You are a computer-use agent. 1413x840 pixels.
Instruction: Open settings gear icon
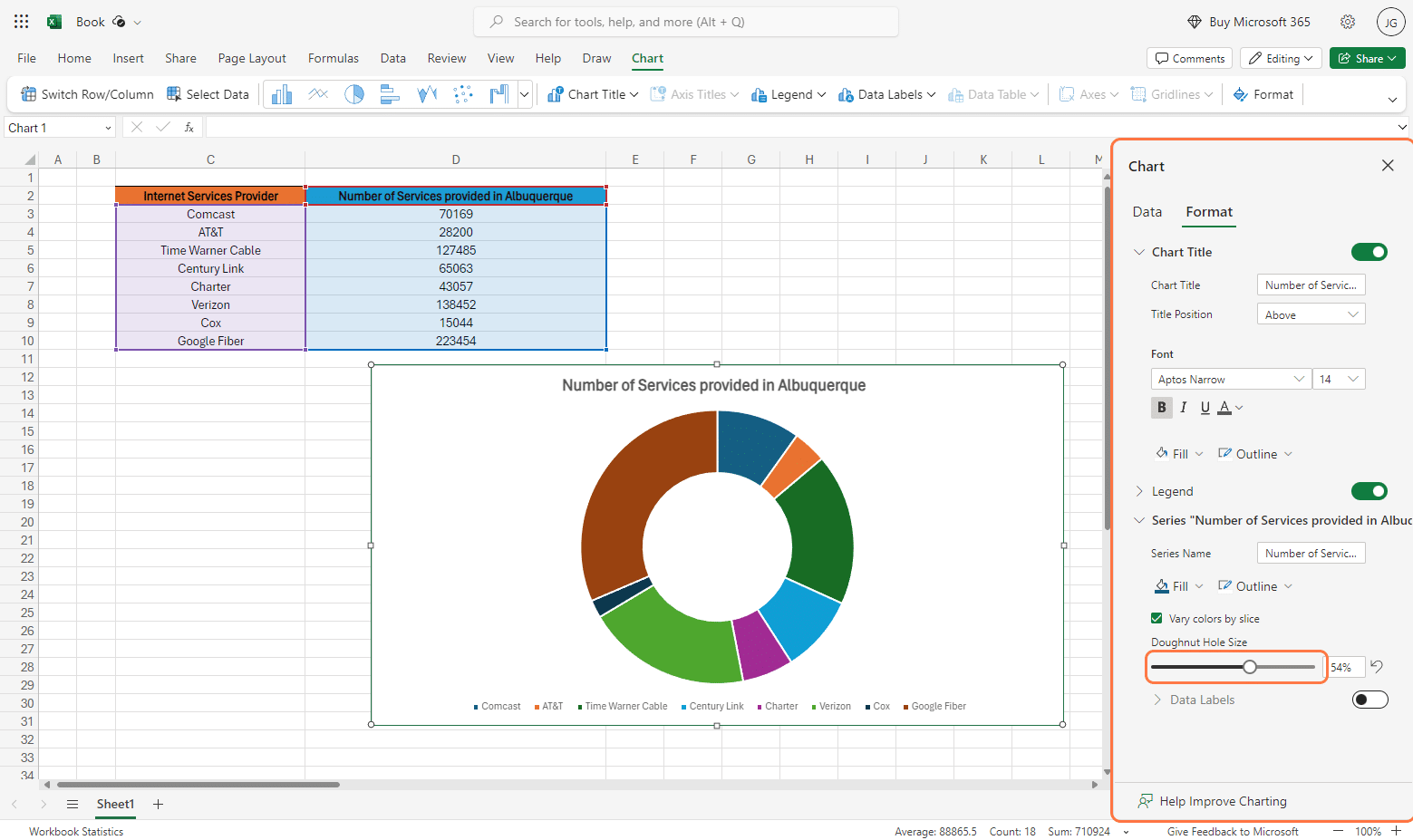click(1348, 22)
